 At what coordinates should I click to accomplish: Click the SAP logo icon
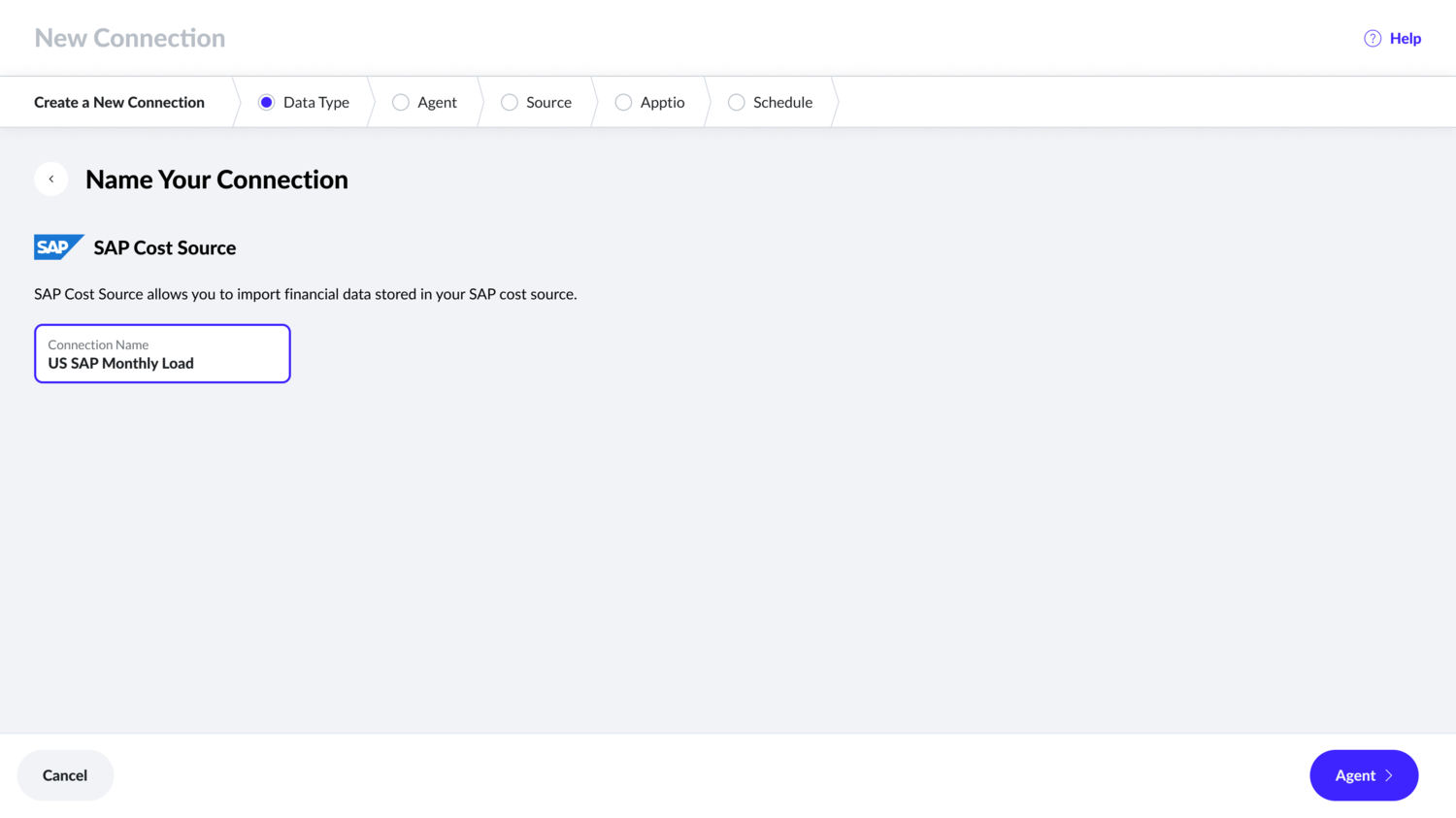58,247
